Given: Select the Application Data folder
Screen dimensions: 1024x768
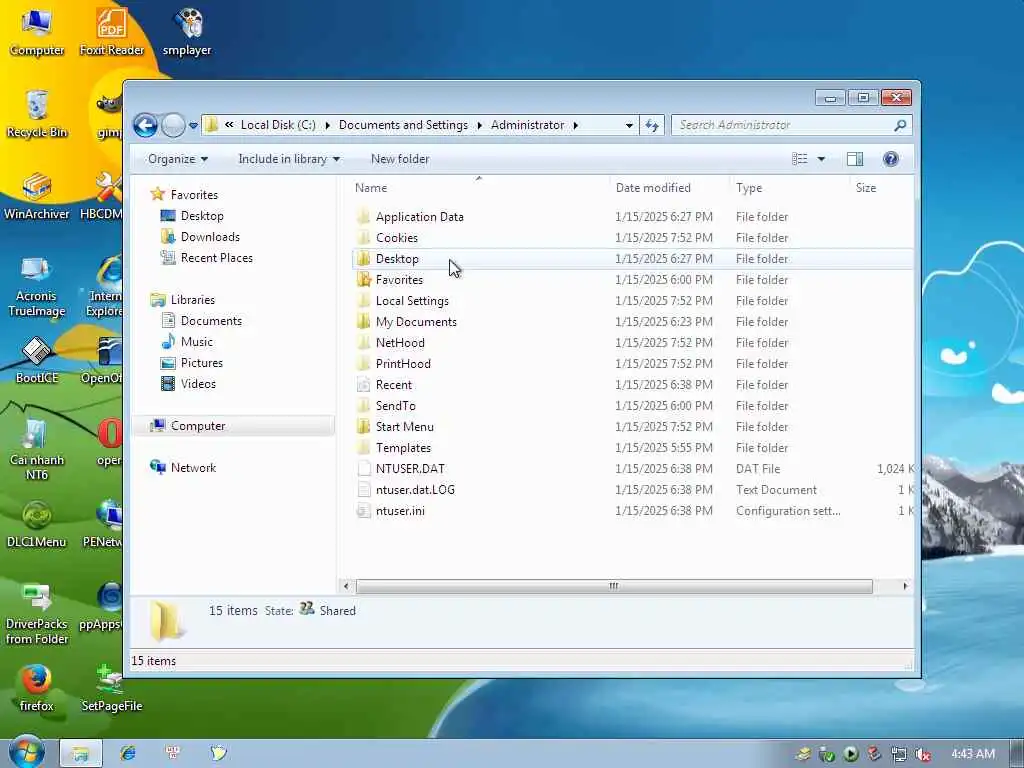Looking at the screenshot, I should pyautogui.click(x=419, y=217).
